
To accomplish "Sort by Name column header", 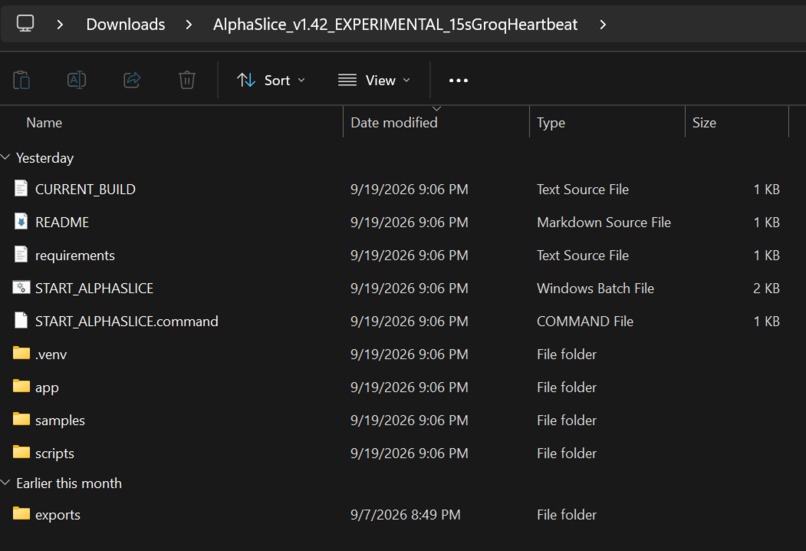I will tap(44, 122).
